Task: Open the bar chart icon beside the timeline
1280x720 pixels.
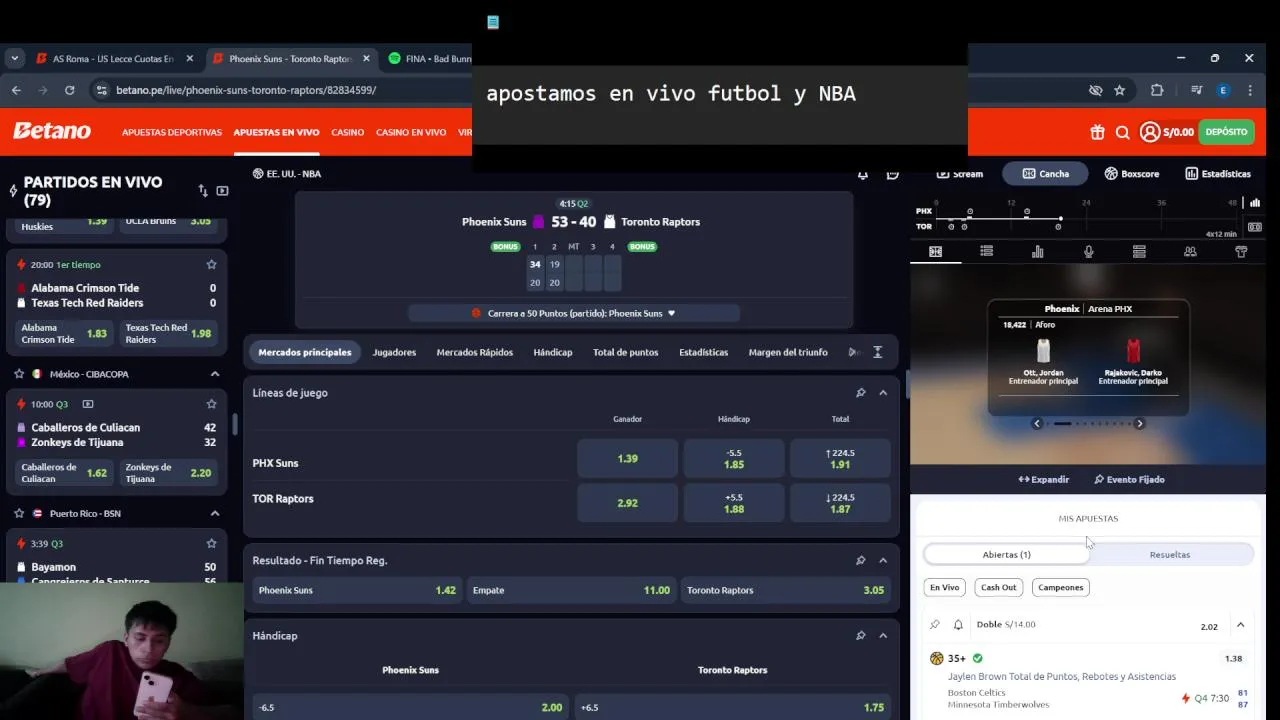Action: 1255,203
